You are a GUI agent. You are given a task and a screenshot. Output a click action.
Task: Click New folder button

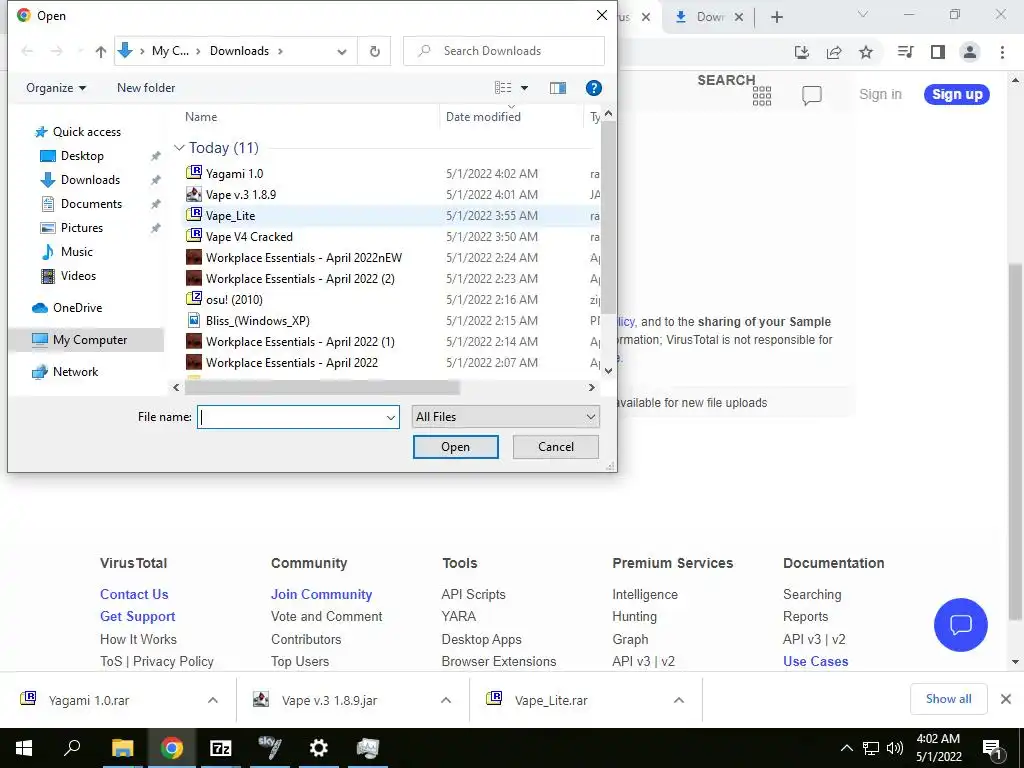click(x=146, y=88)
